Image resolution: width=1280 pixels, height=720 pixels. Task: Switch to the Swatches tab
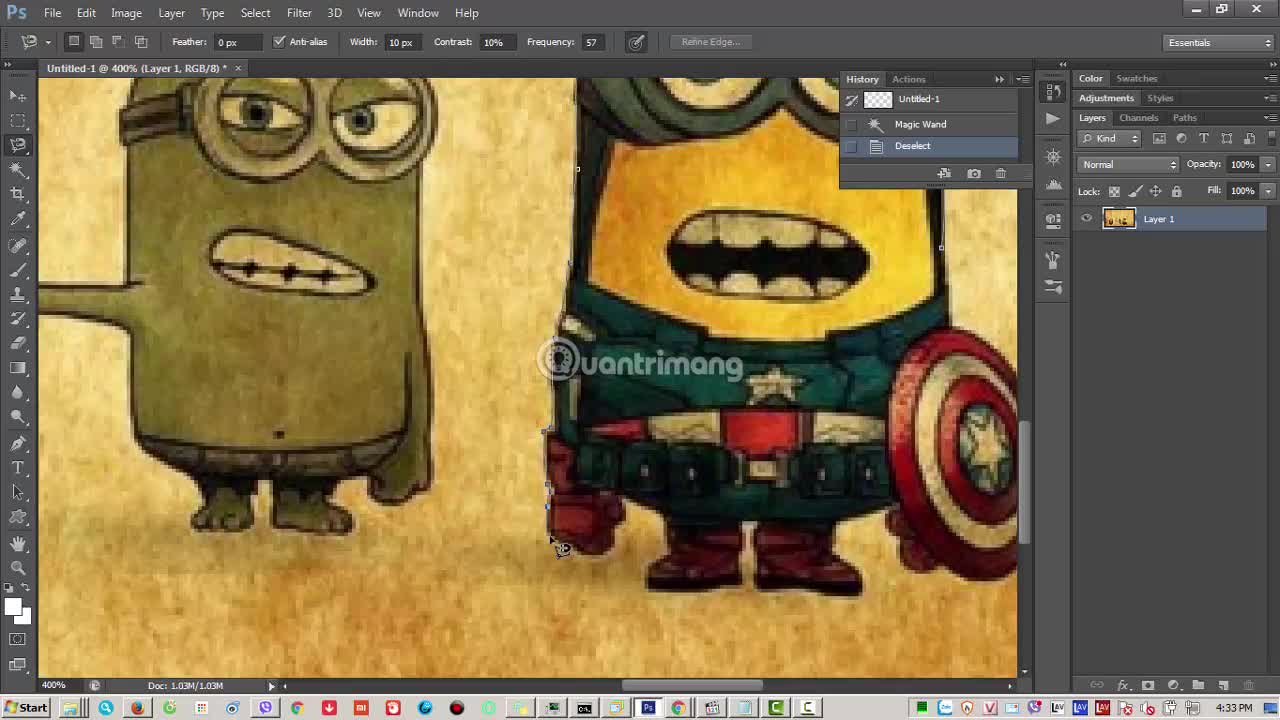pos(1137,78)
